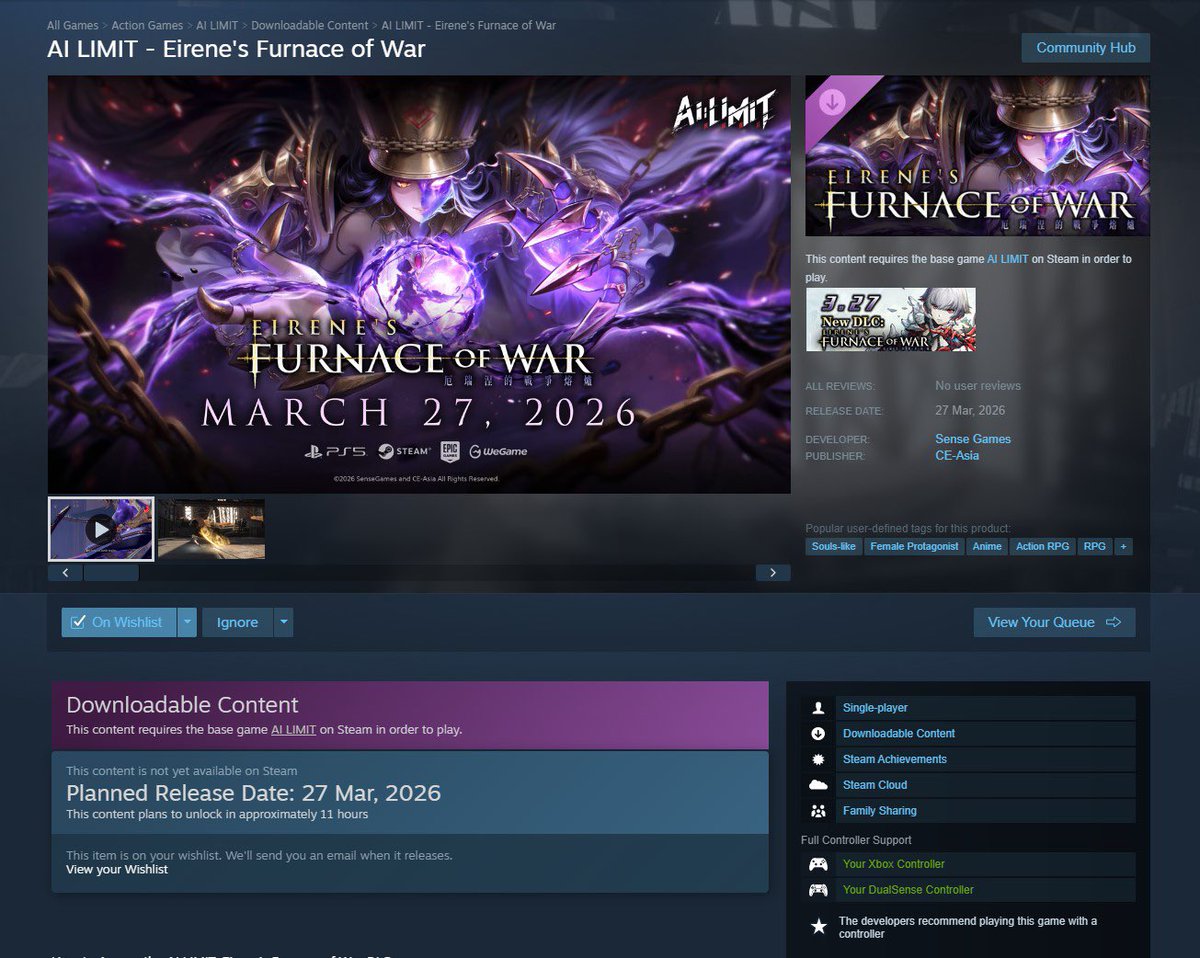This screenshot has height=958, width=1200.
Task: Click the purple DLC download badge icon
Action: point(831,102)
